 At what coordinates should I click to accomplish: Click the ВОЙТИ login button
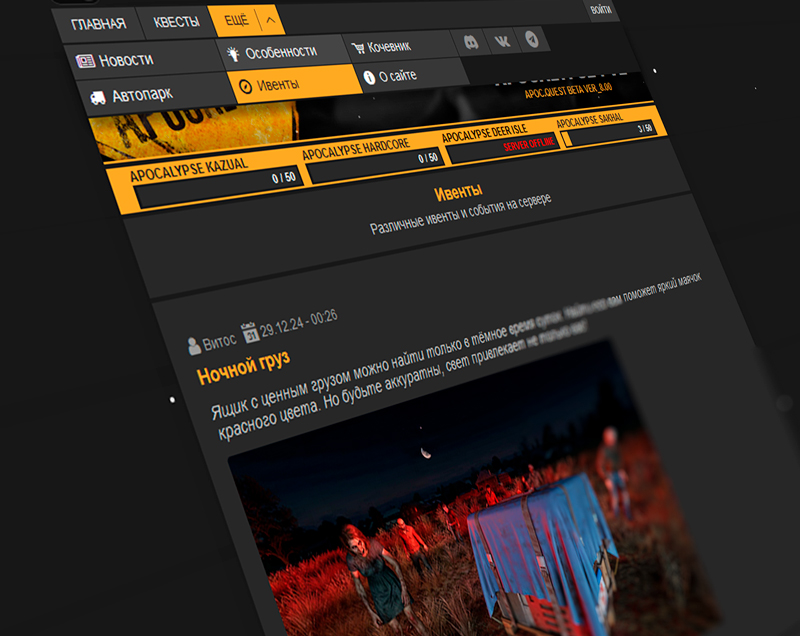click(x=601, y=9)
